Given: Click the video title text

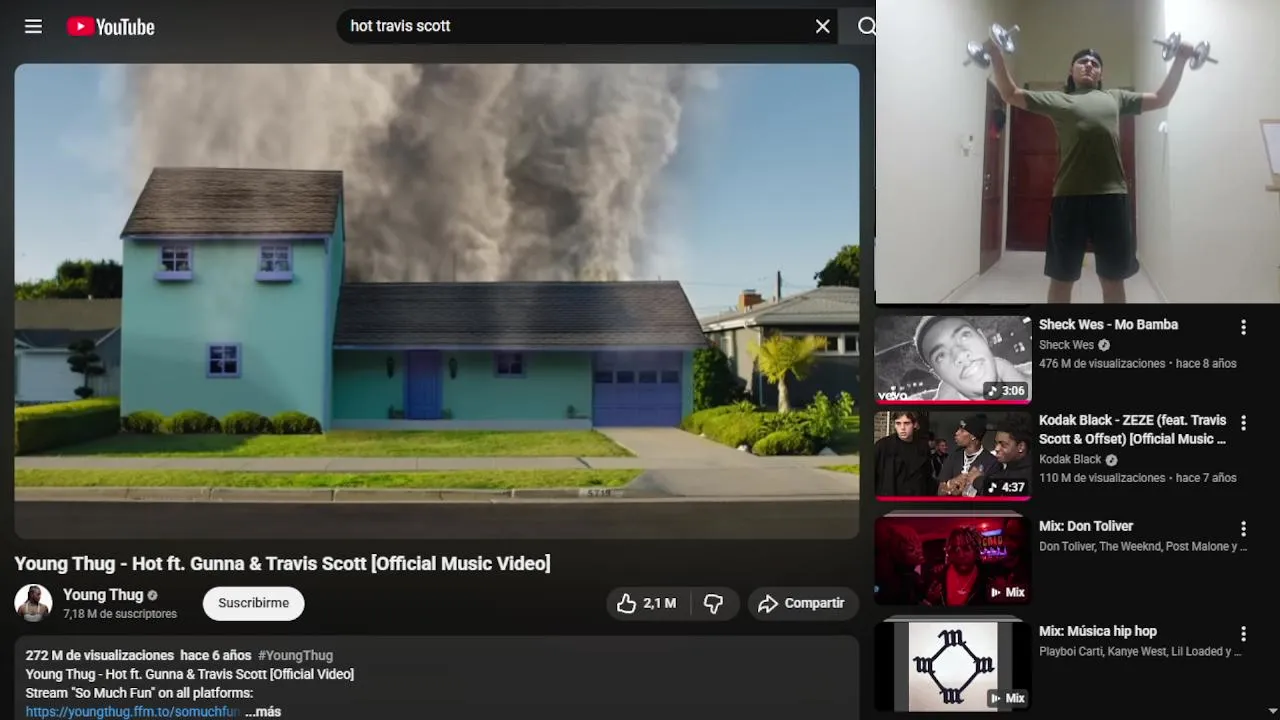Looking at the screenshot, I should 282,563.
